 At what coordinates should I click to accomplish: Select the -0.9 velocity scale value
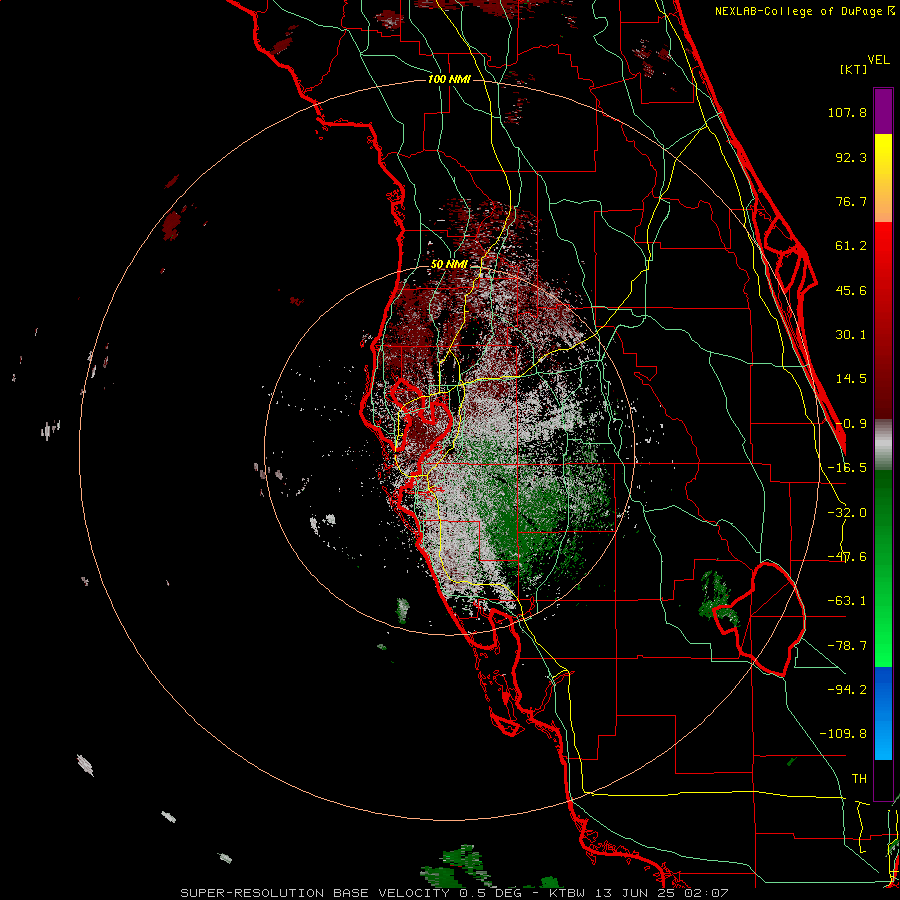click(x=851, y=424)
